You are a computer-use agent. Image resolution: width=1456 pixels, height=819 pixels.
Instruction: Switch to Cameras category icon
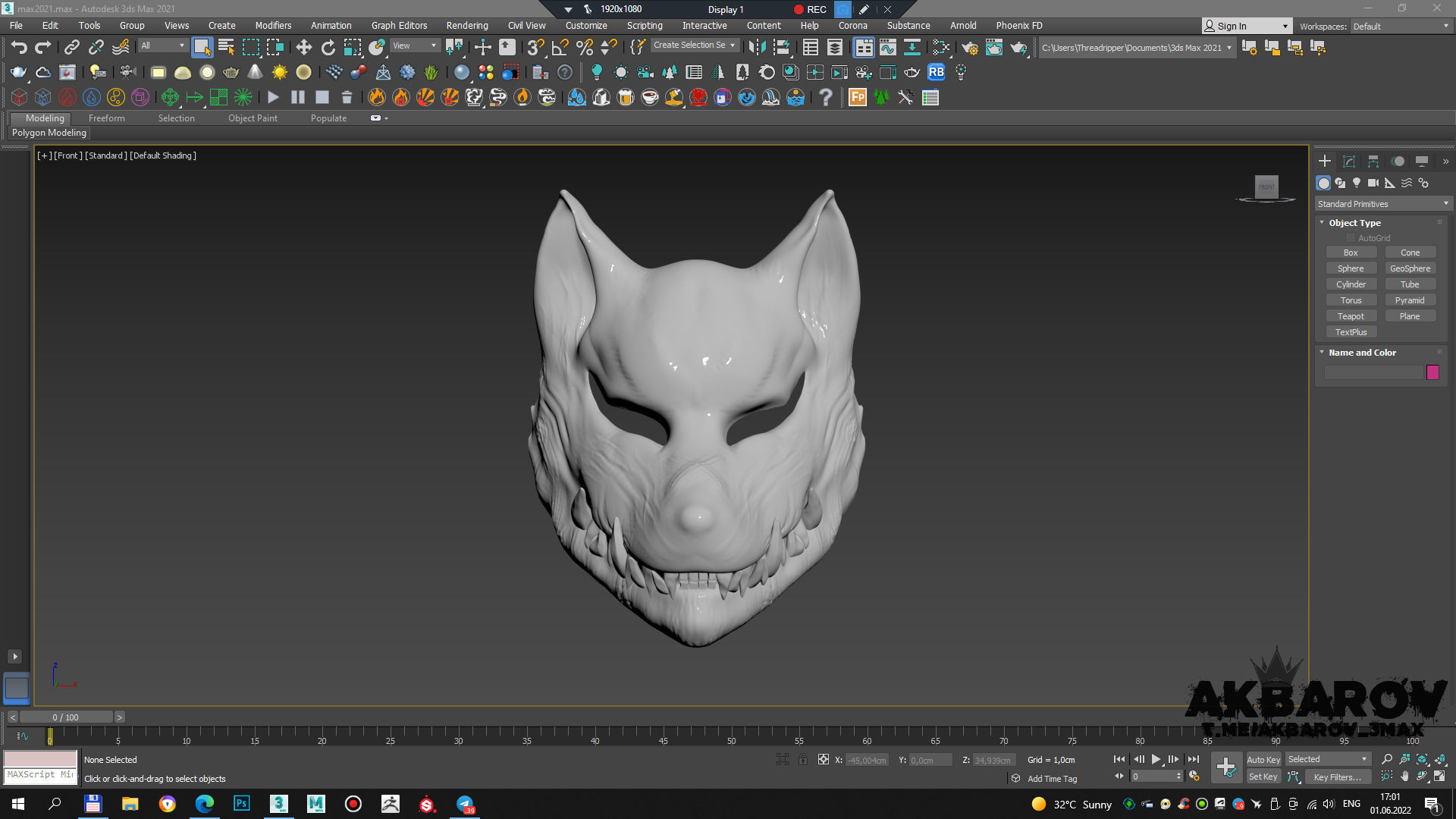tap(1373, 183)
